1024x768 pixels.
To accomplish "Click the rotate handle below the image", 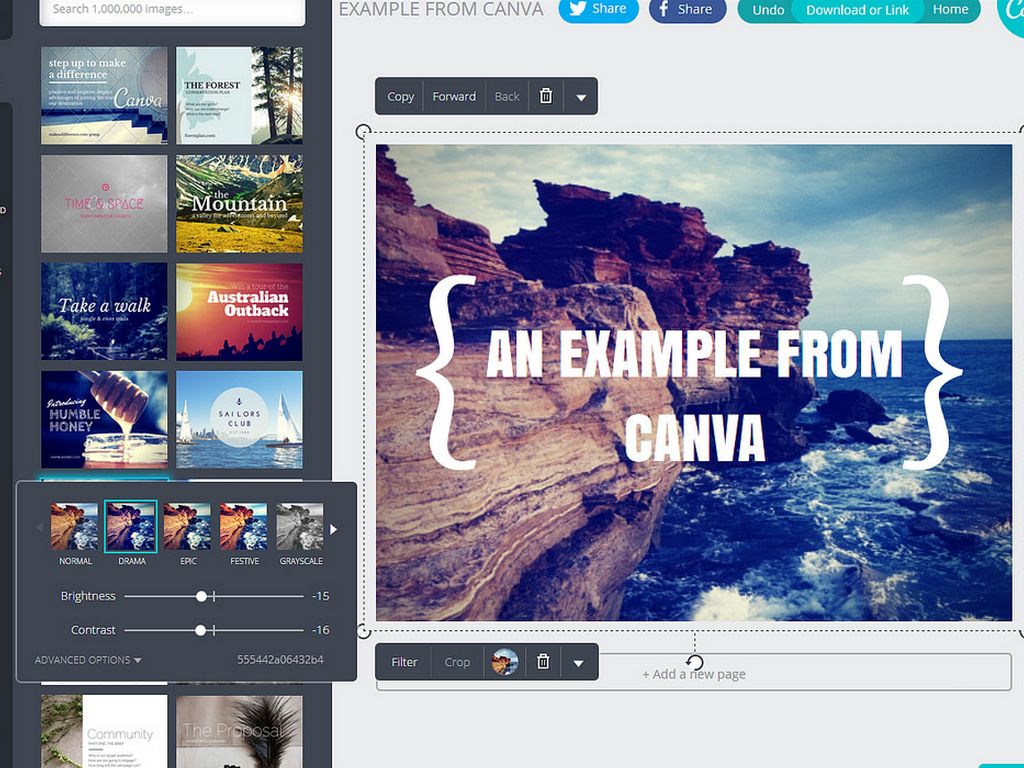I will pyautogui.click(x=695, y=662).
